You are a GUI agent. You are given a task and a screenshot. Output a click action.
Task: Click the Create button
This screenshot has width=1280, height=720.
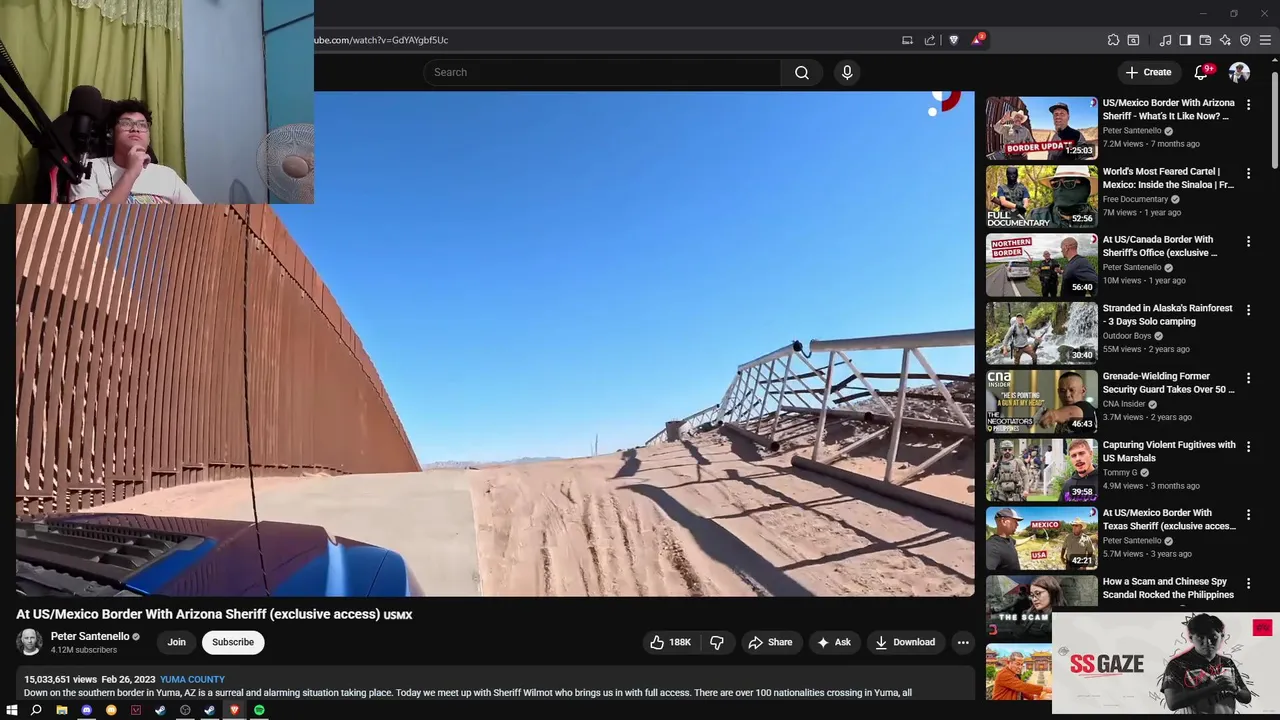1148,72
